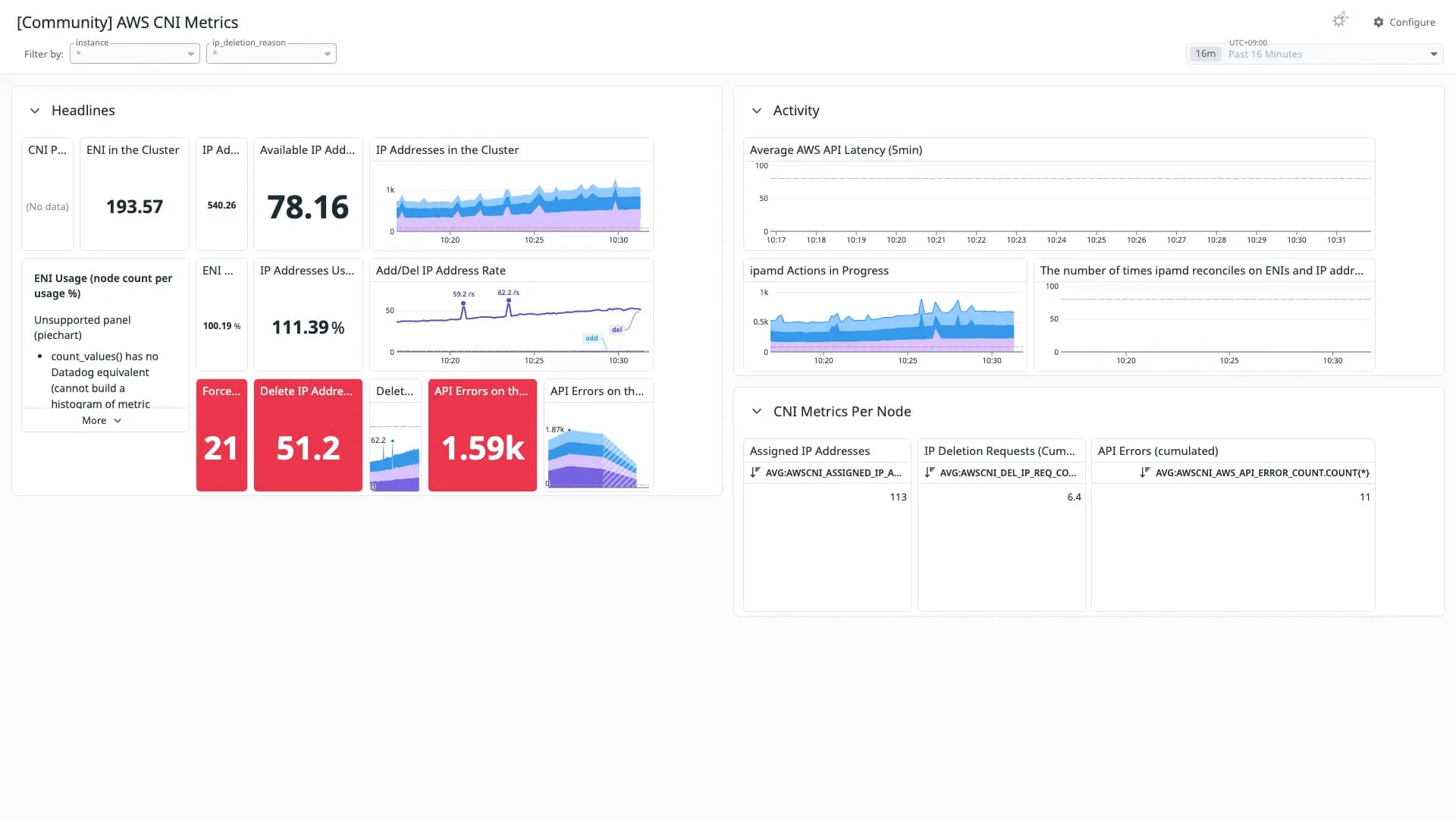Viewport: 1456px width, 819px height.
Task: Click the 1.87k peak label on API Errors graph
Action: [554, 429]
